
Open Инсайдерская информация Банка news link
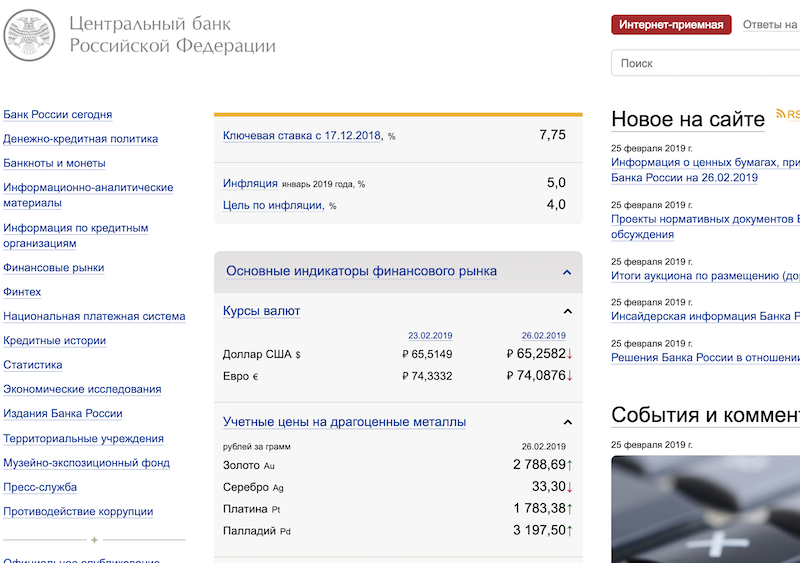click(x=705, y=316)
